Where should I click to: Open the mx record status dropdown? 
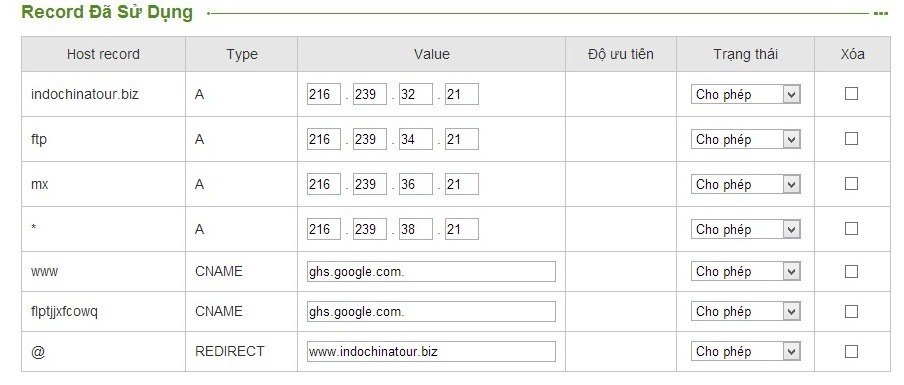coord(745,184)
